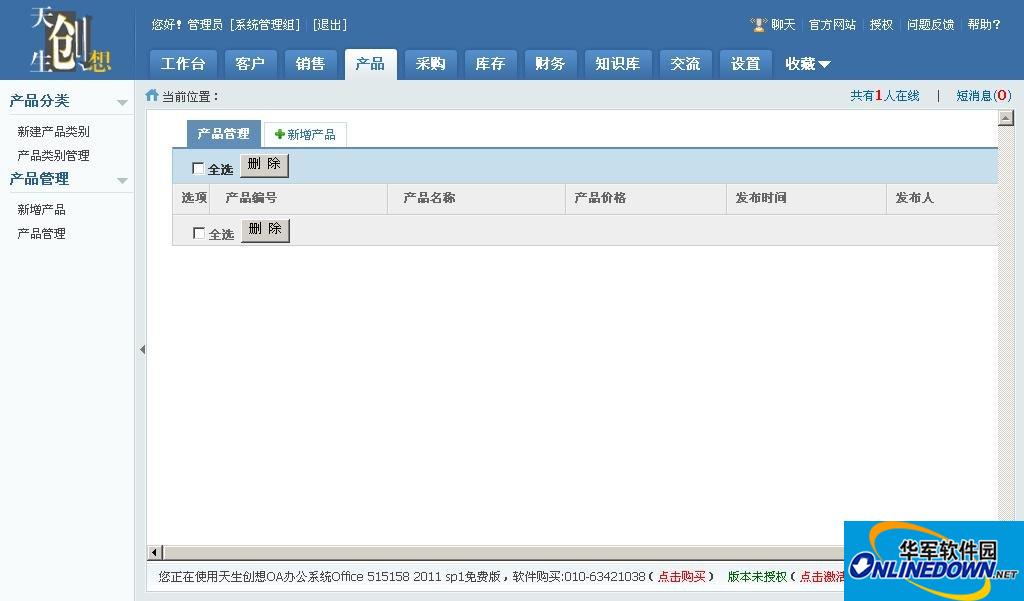Click the green plus add-product icon
1024x601 pixels.
click(280, 134)
